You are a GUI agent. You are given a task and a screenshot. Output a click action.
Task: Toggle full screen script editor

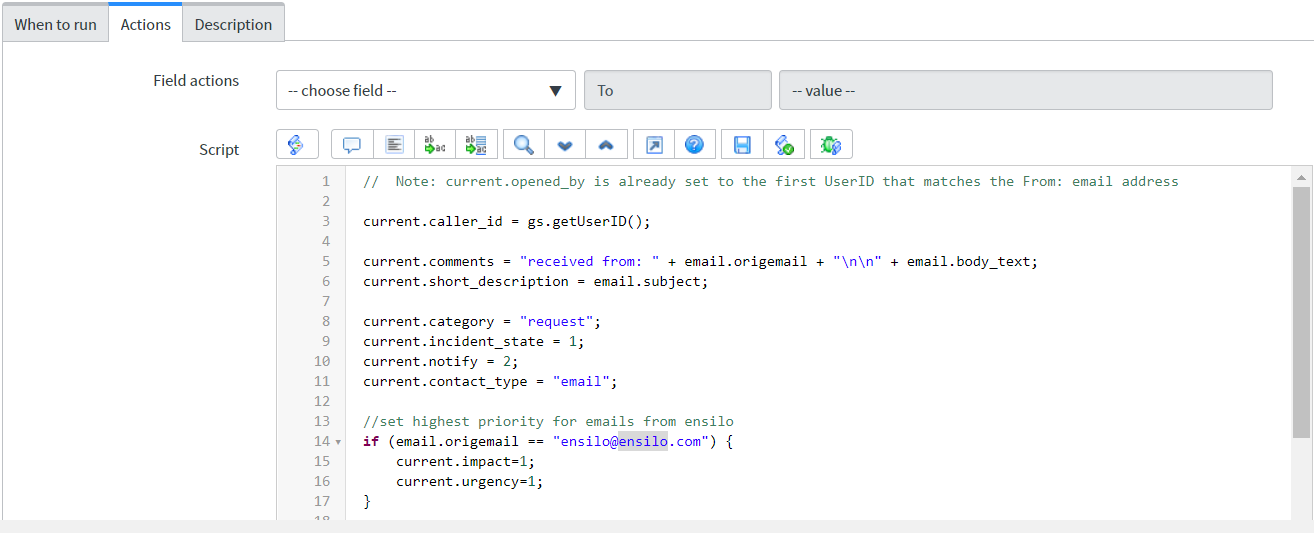[654, 145]
